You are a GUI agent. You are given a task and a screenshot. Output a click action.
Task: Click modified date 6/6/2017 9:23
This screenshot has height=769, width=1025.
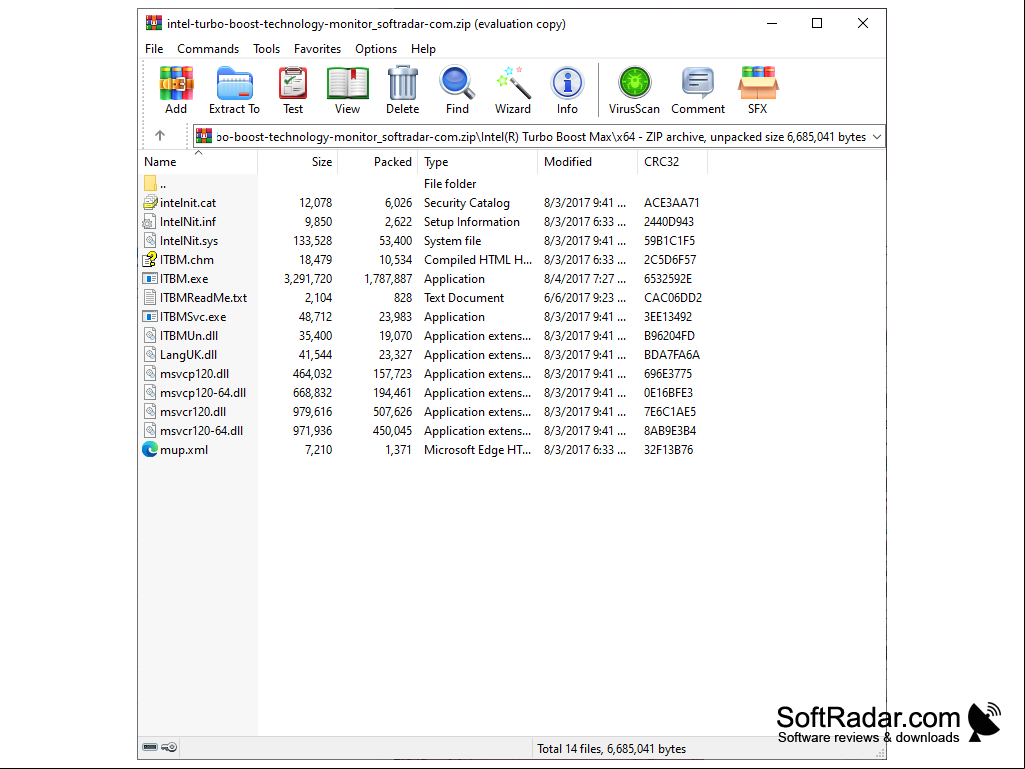[584, 298]
